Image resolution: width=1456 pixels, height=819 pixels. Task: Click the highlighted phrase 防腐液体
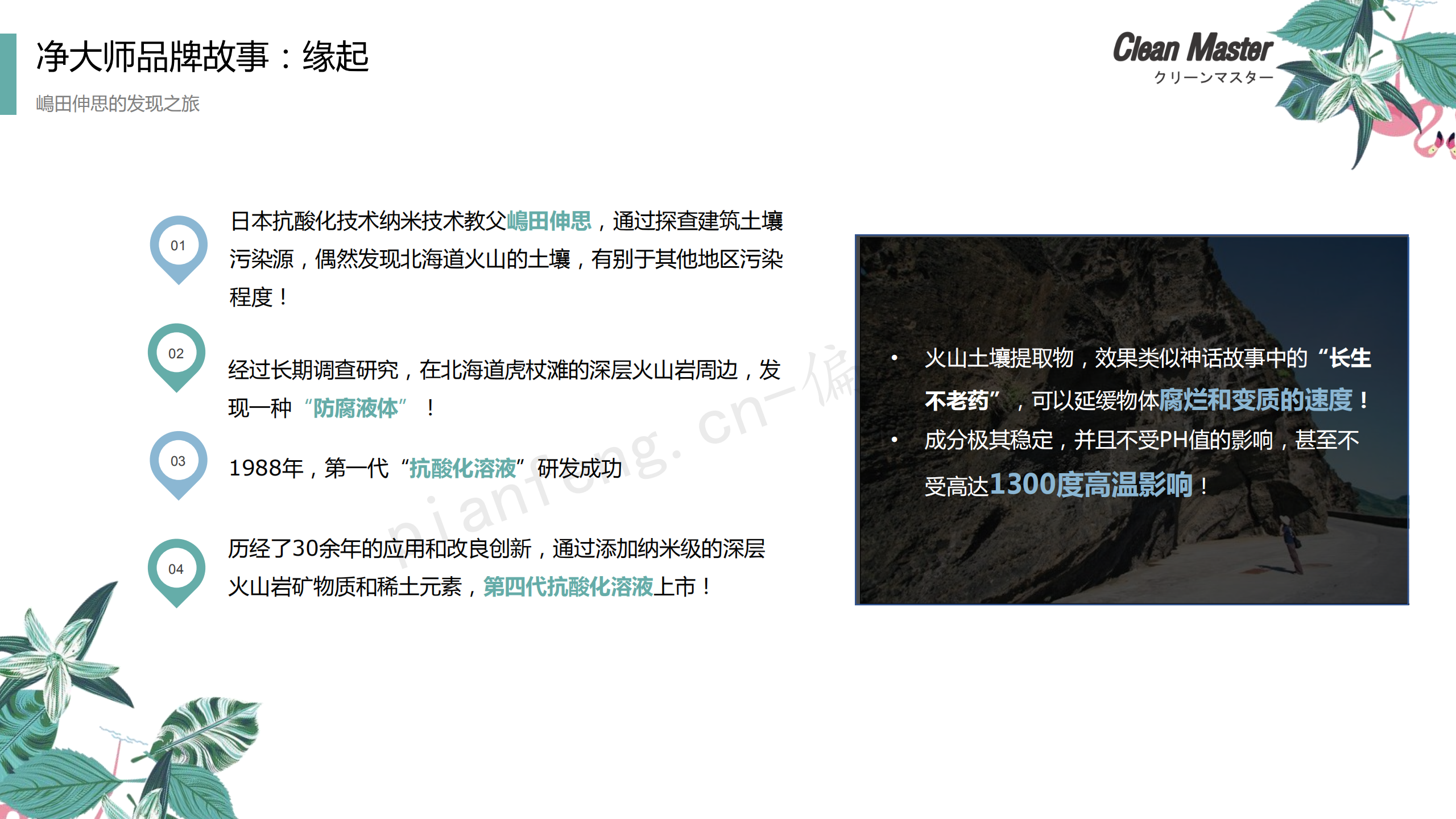pos(355,408)
